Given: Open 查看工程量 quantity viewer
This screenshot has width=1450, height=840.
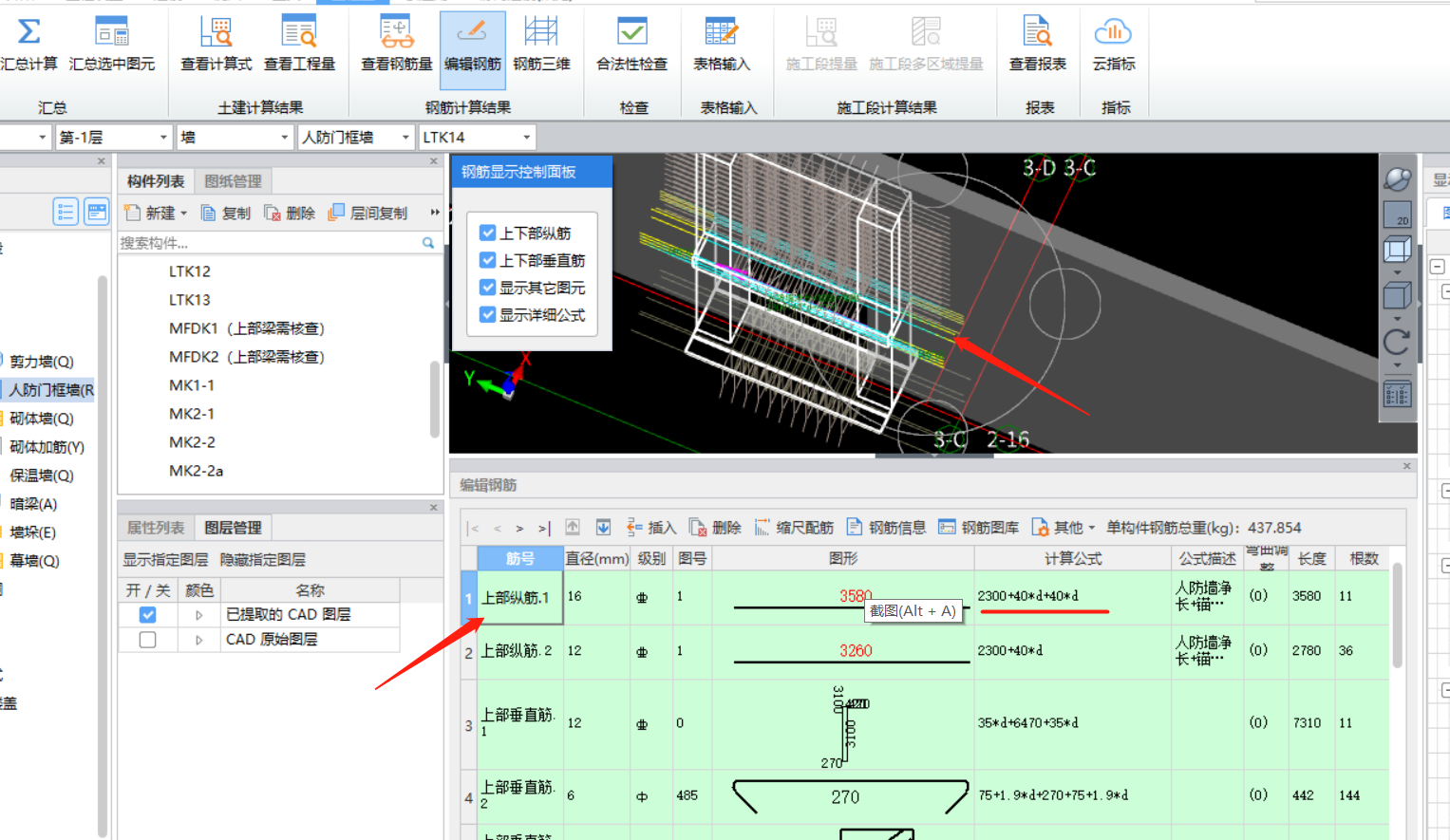Looking at the screenshot, I should pos(299,45).
